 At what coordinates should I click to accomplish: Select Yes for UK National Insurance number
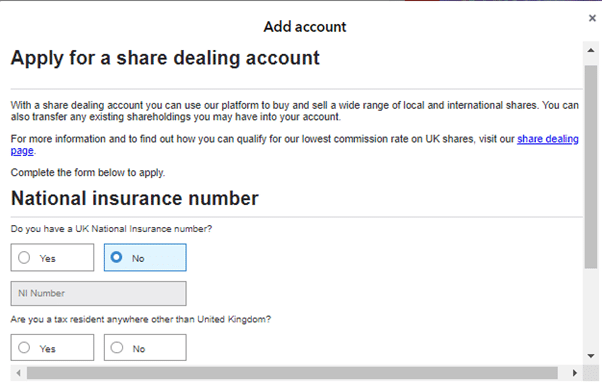pyautogui.click(x=52, y=258)
